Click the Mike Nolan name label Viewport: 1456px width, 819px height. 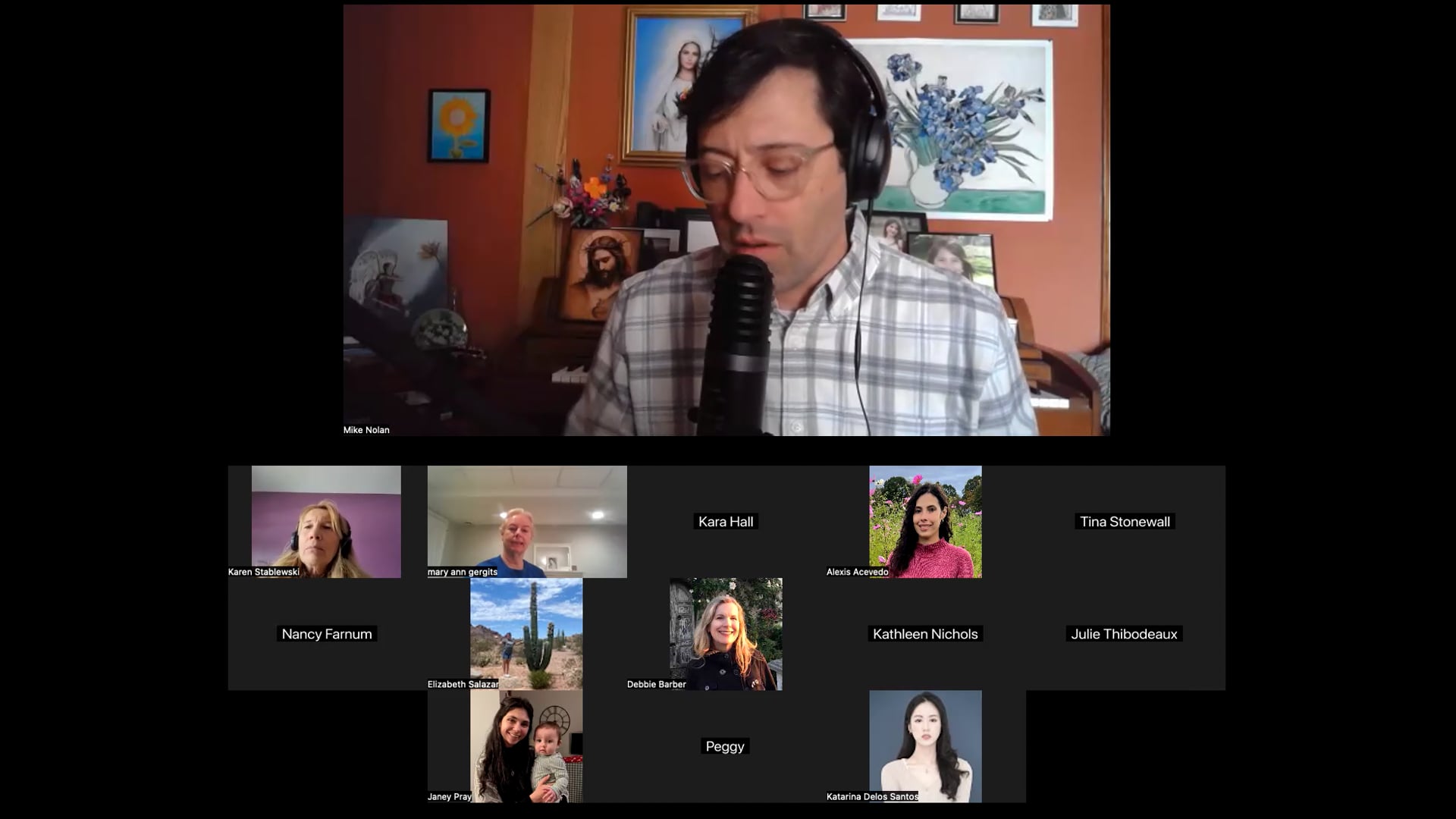[366, 430]
